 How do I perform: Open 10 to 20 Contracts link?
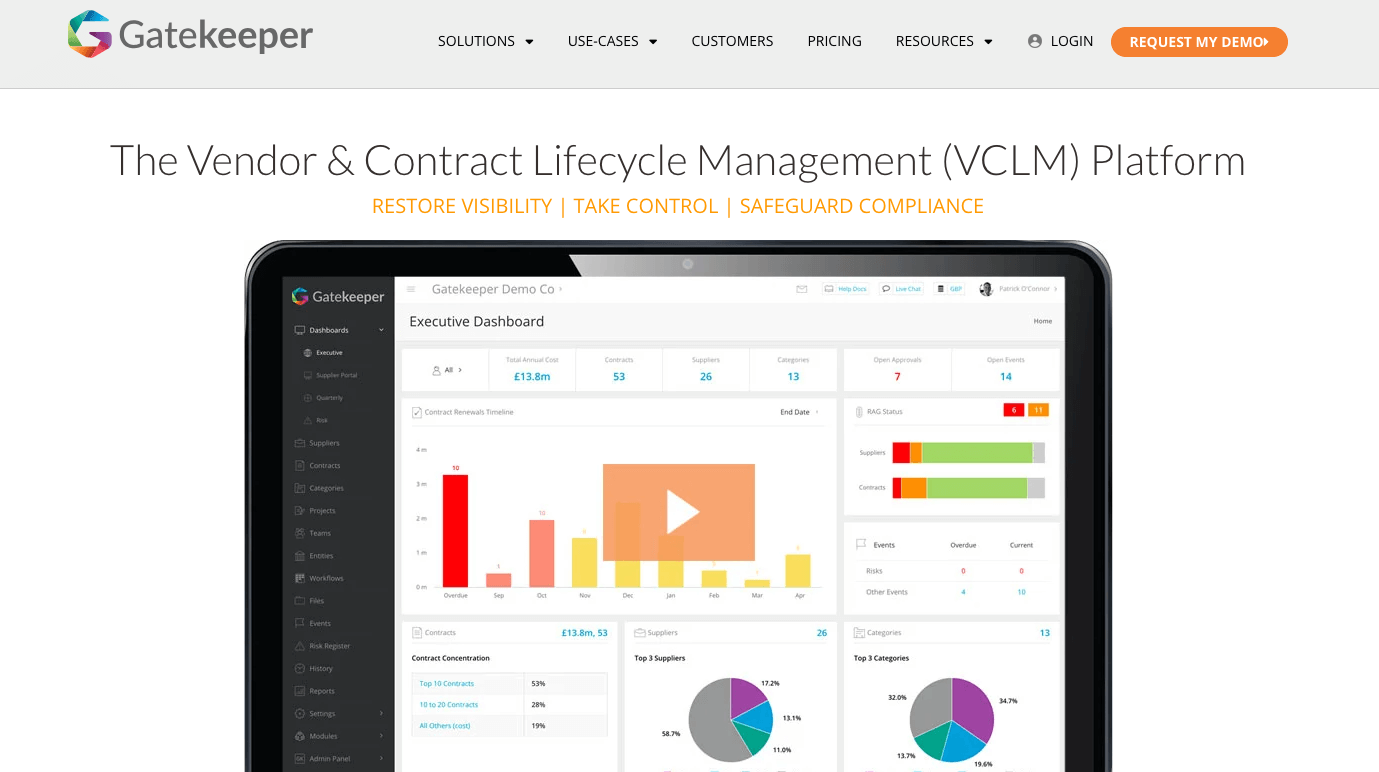coord(449,705)
